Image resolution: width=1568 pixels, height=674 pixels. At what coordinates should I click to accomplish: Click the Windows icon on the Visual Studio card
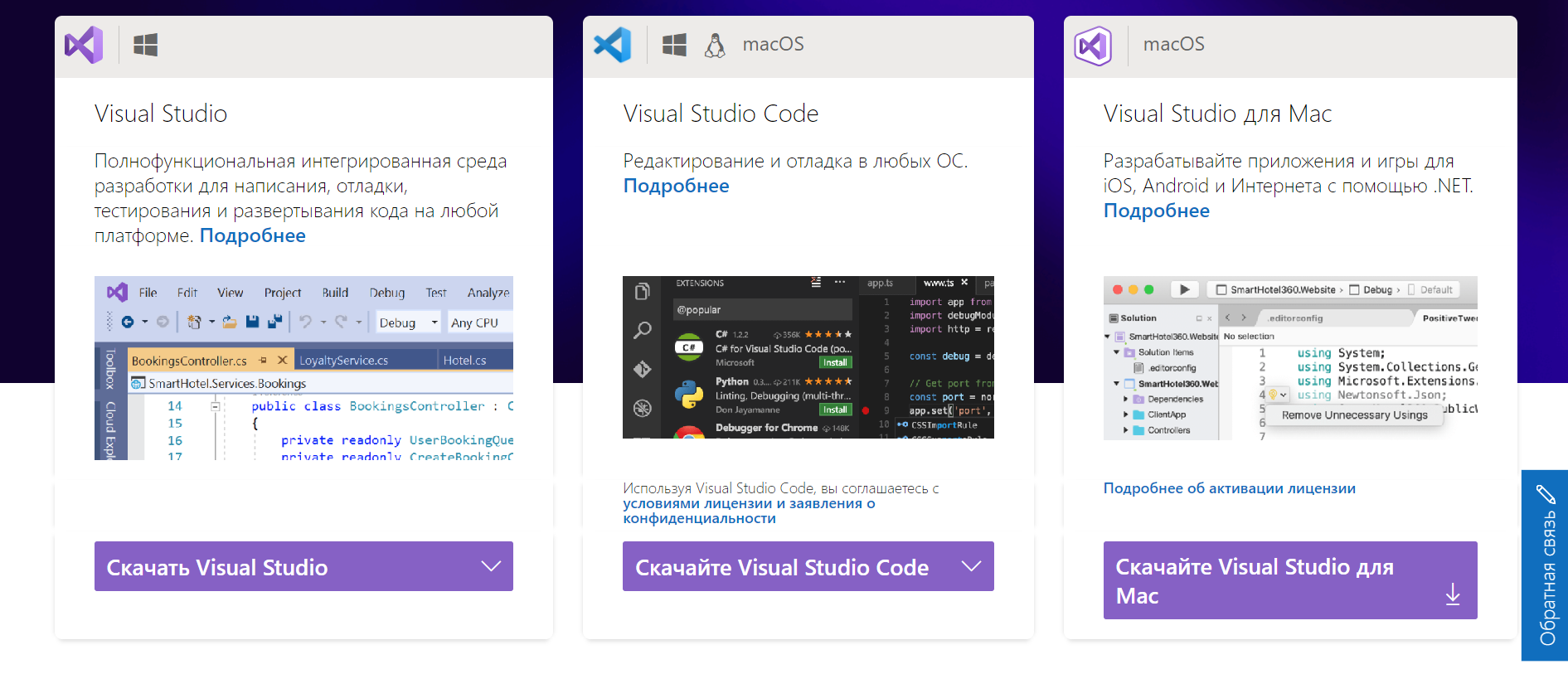pos(146,45)
